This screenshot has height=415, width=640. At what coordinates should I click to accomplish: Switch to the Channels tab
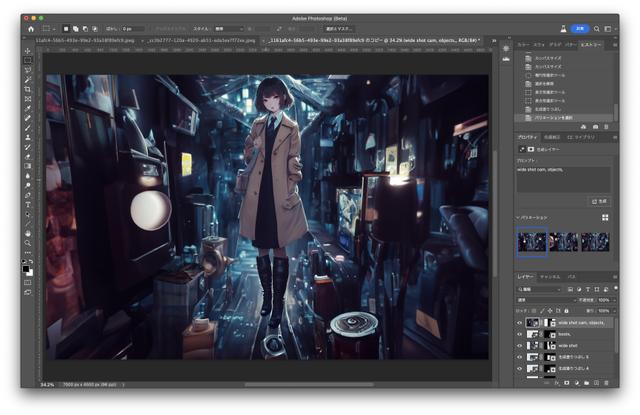point(550,276)
